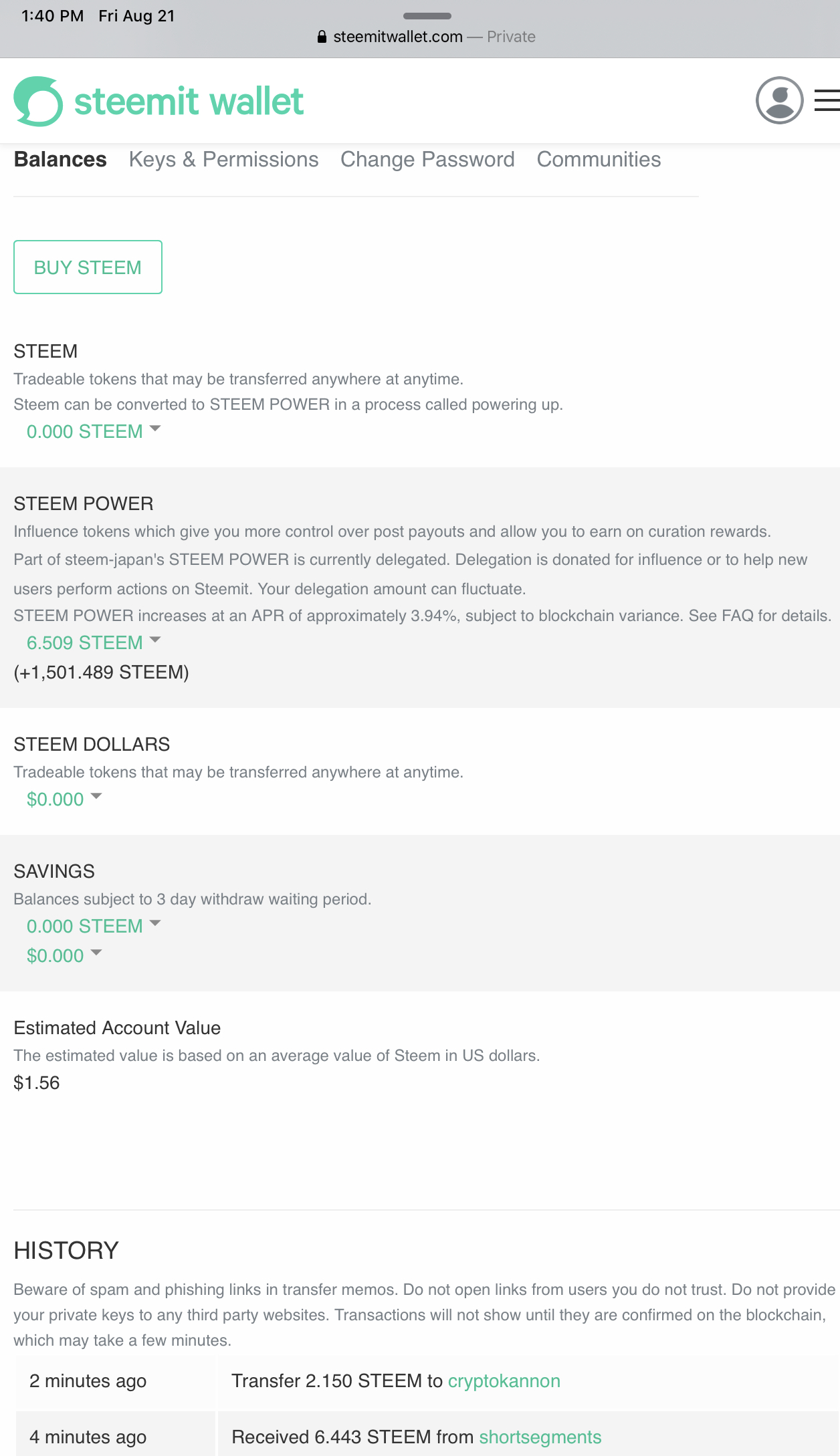
Task: Click the steemit wallet title text
Action: [189, 102]
